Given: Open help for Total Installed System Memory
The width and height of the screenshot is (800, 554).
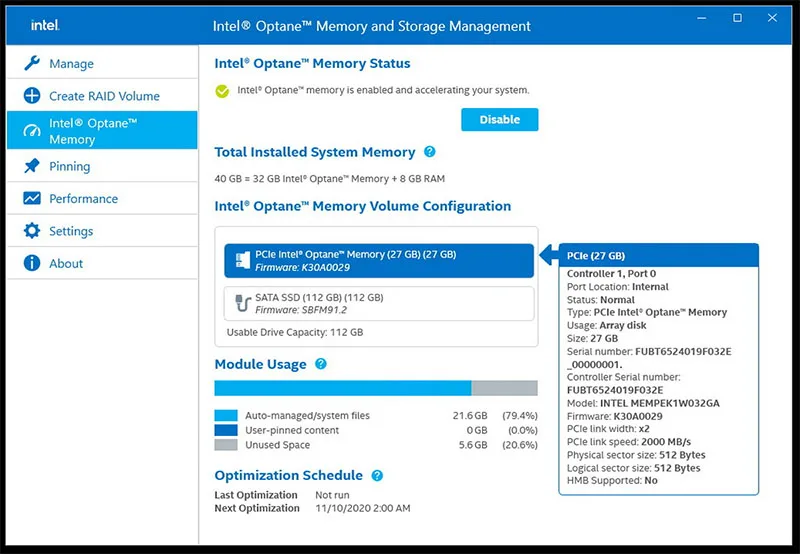Looking at the screenshot, I should click(430, 152).
